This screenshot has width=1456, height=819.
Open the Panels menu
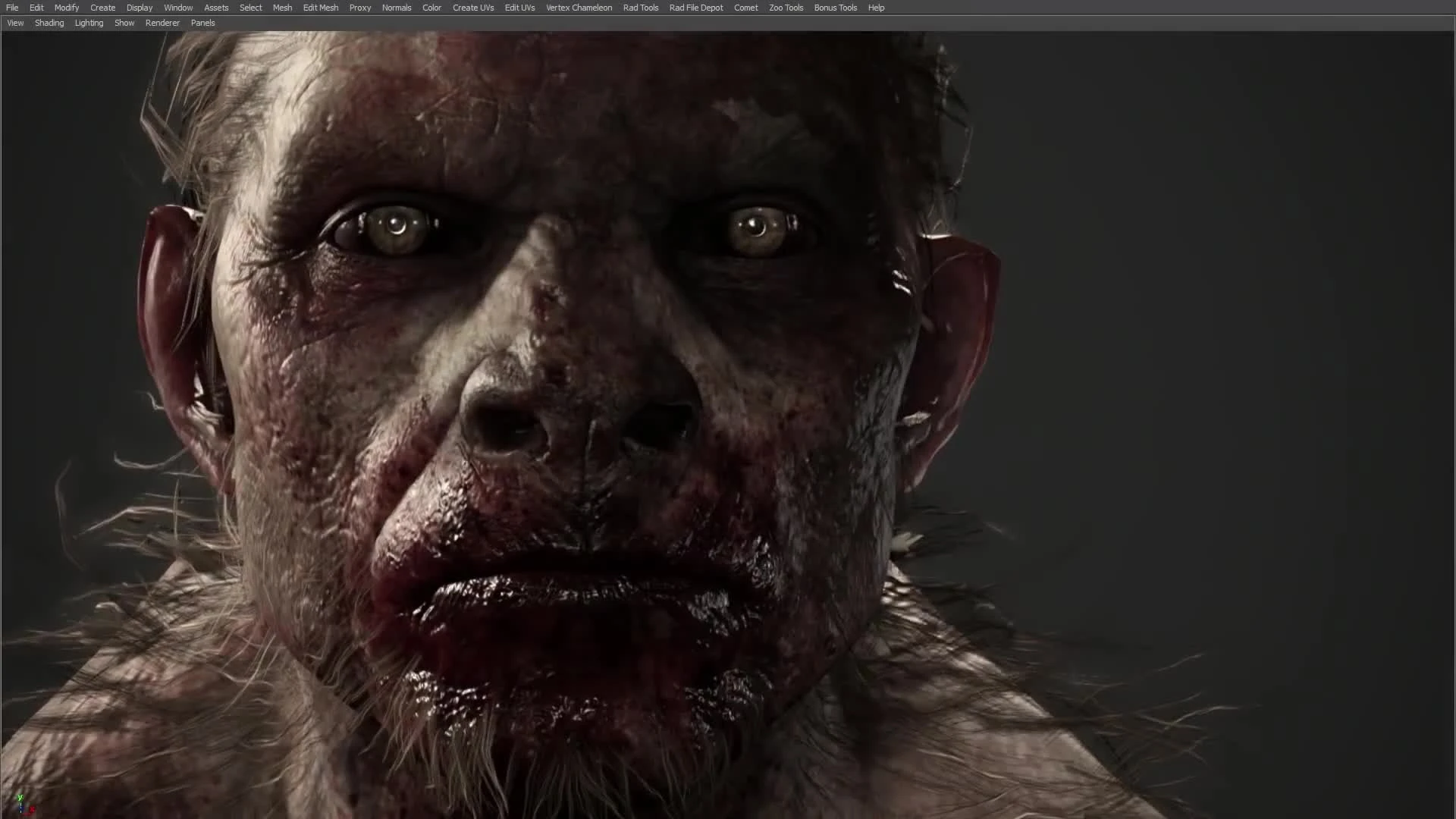[x=202, y=23]
